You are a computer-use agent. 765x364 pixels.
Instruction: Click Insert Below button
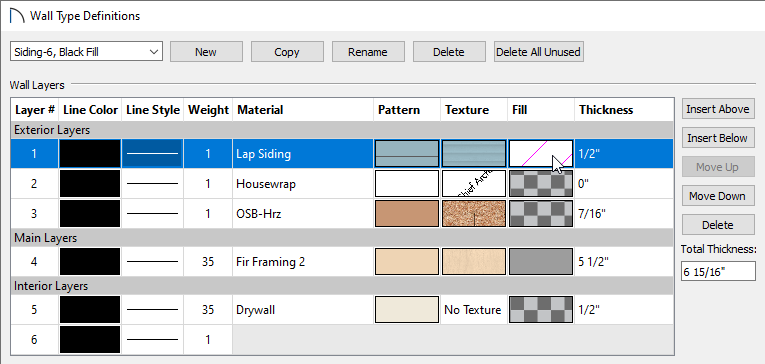tap(718, 138)
